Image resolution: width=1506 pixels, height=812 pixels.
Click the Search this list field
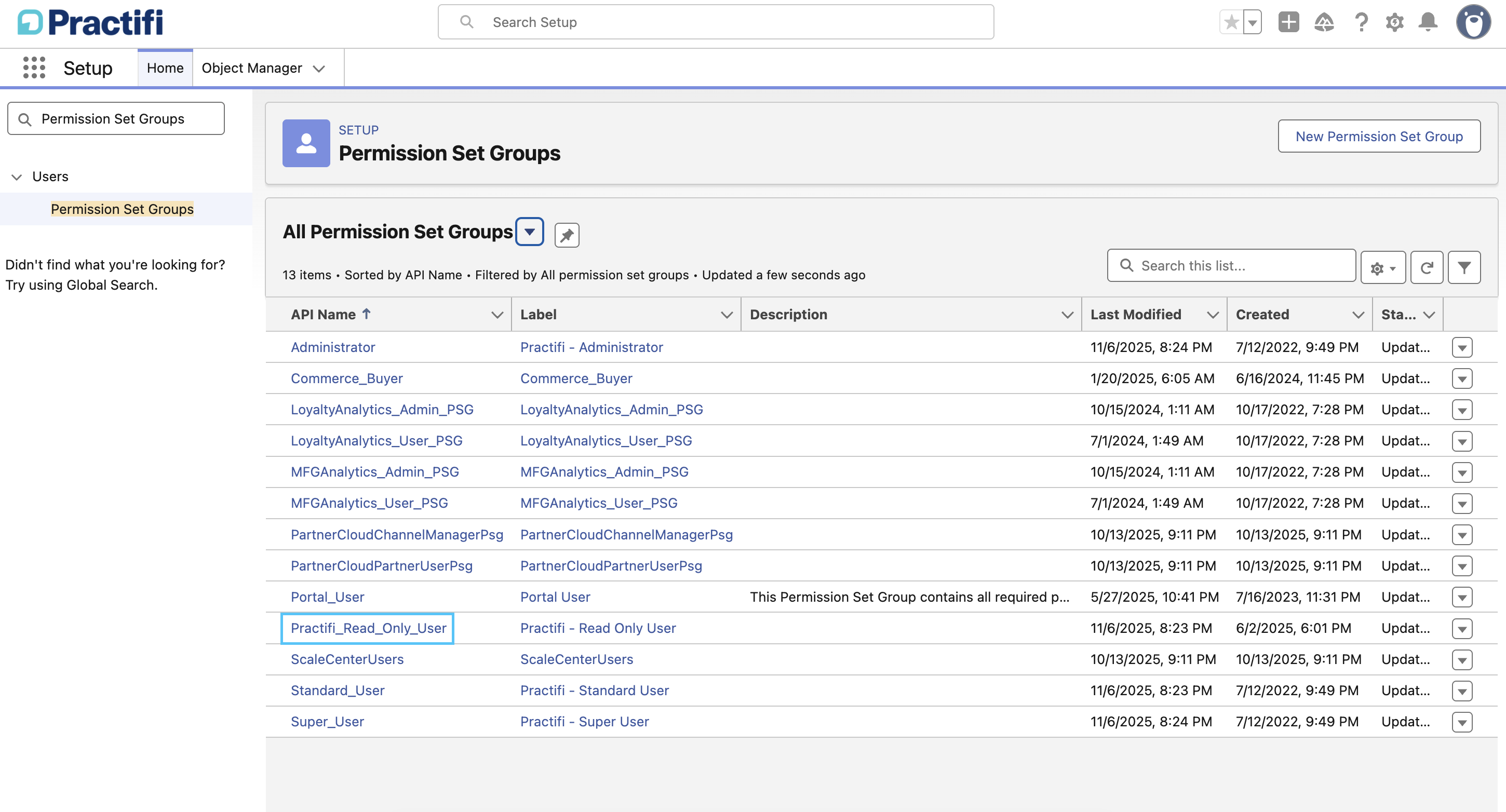tap(1231, 265)
